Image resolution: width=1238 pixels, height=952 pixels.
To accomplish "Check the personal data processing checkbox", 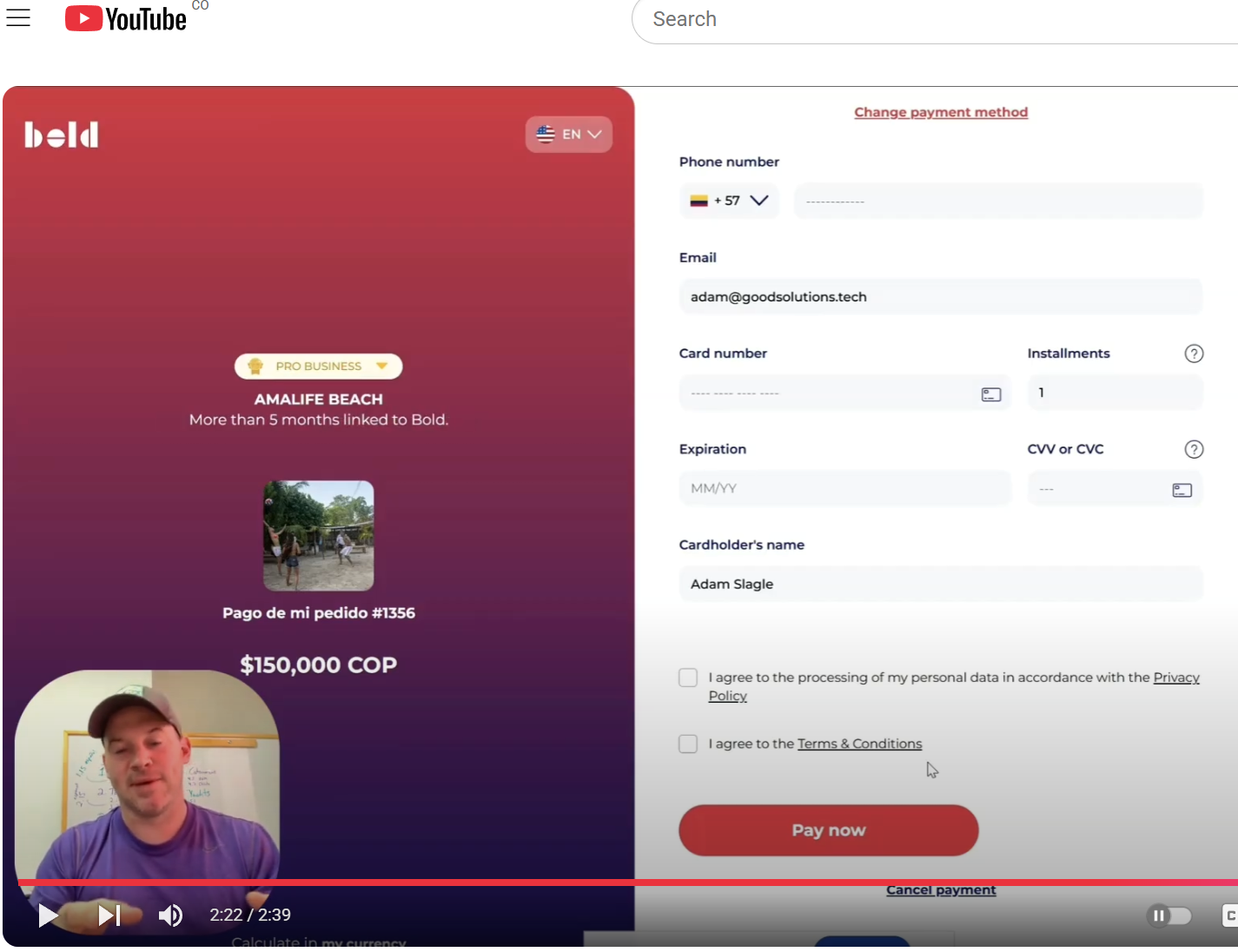I will [x=688, y=678].
